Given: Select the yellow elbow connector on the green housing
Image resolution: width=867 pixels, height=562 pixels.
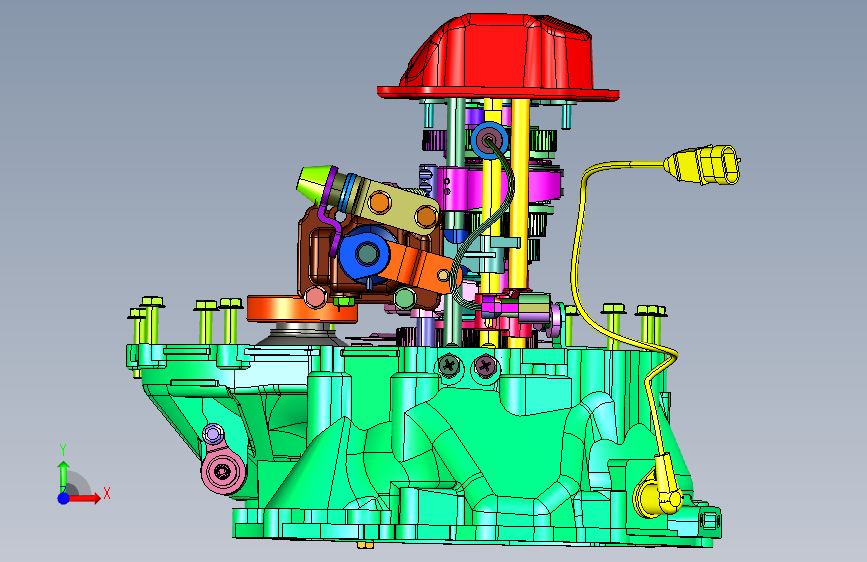Looking at the screenshot, I should (x=660, y=490).
